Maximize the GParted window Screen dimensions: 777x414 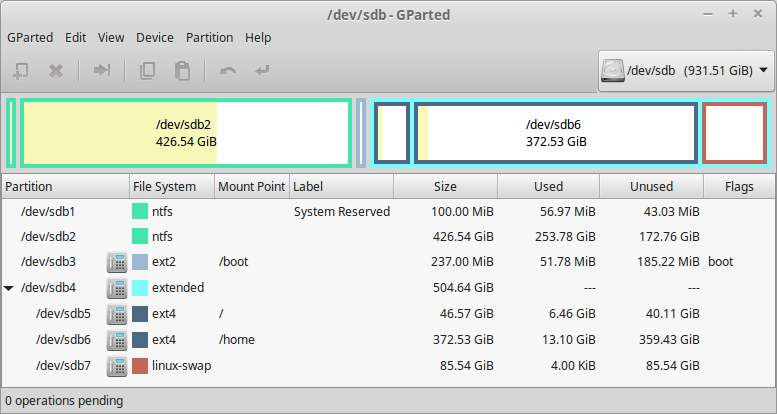733,14
